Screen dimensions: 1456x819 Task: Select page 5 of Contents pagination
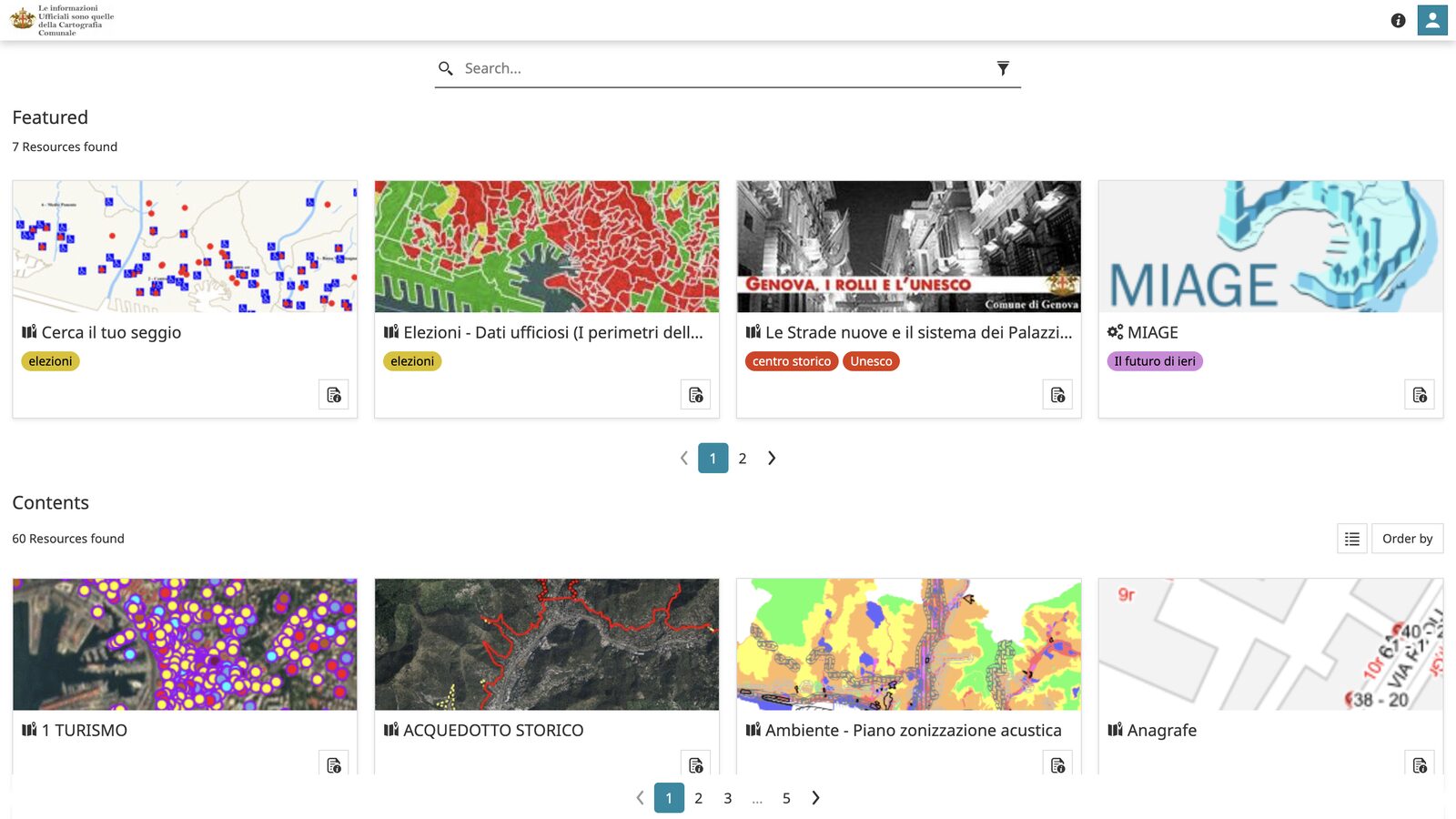(x=786, y=798)
